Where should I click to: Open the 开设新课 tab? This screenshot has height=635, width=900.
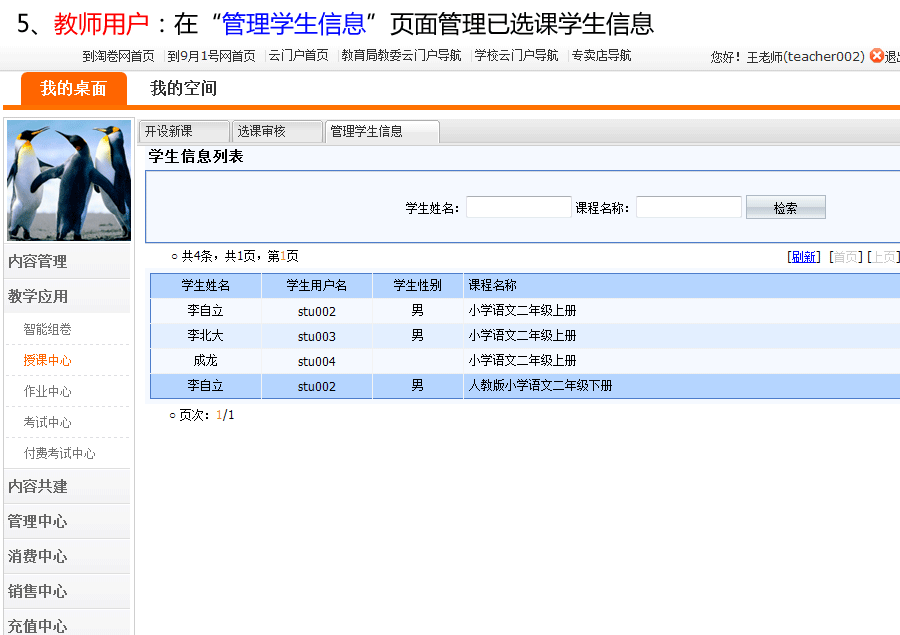[183, 131]
